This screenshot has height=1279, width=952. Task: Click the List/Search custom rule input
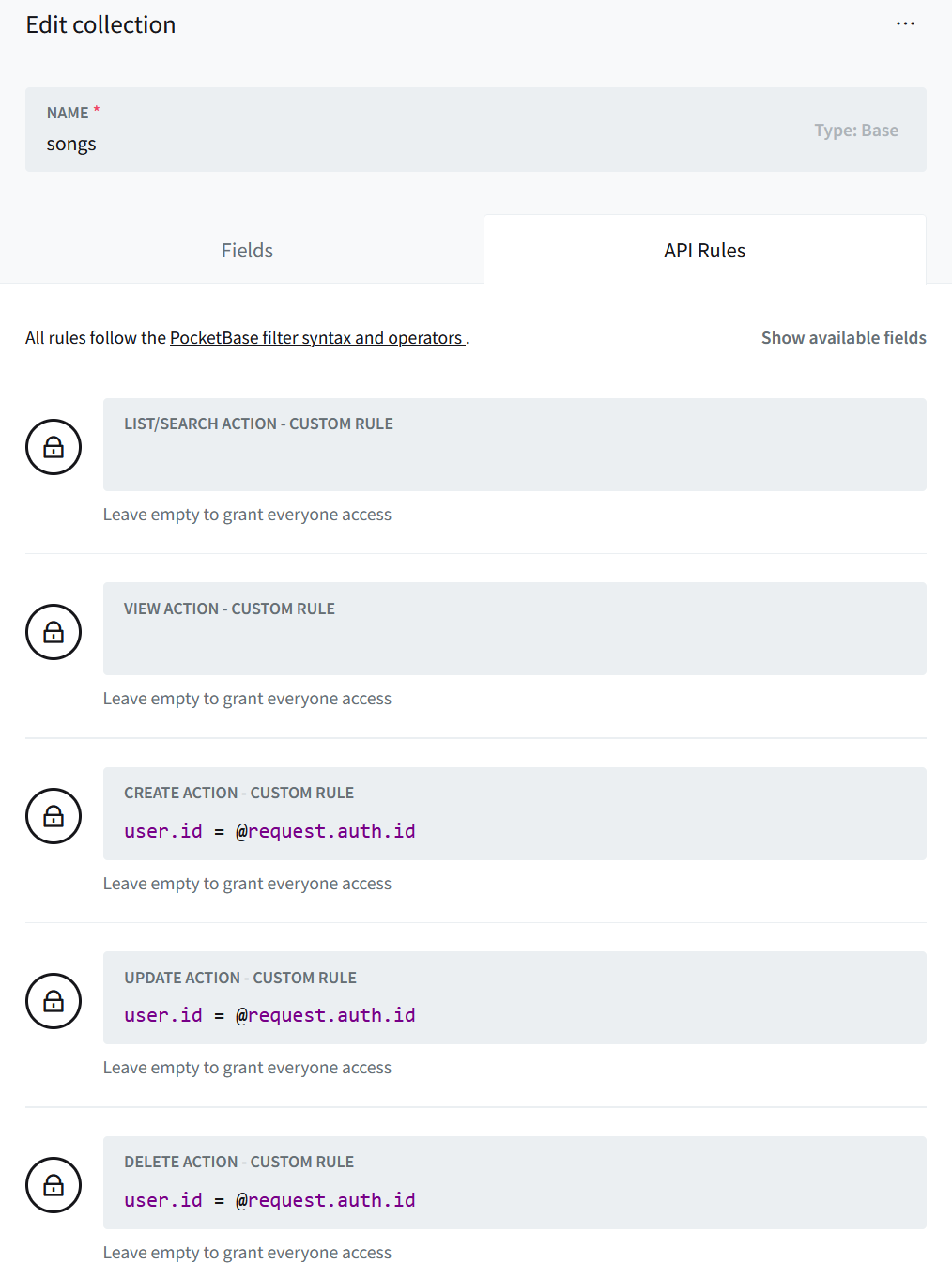pyautogui.click(x=514, y=460)
